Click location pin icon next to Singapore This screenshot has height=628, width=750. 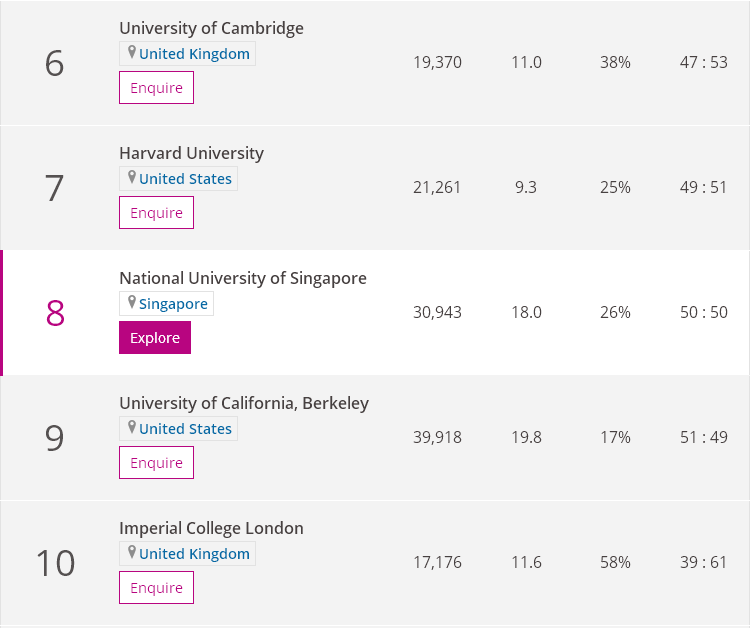pos(131,303)
